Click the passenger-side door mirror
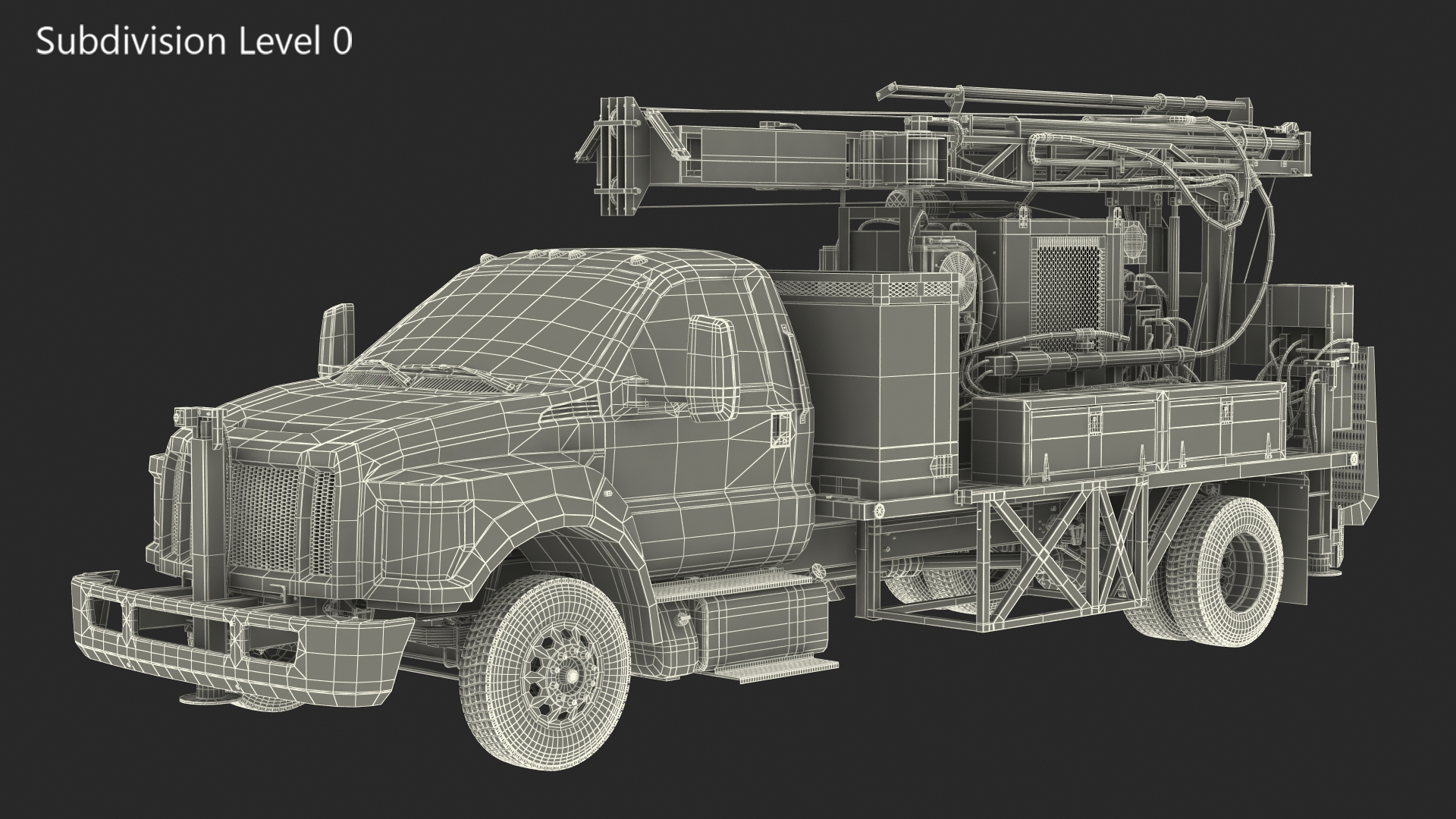Image resolution: width=1456 pixels, height=819 pixels. click(x=713, y=368)
